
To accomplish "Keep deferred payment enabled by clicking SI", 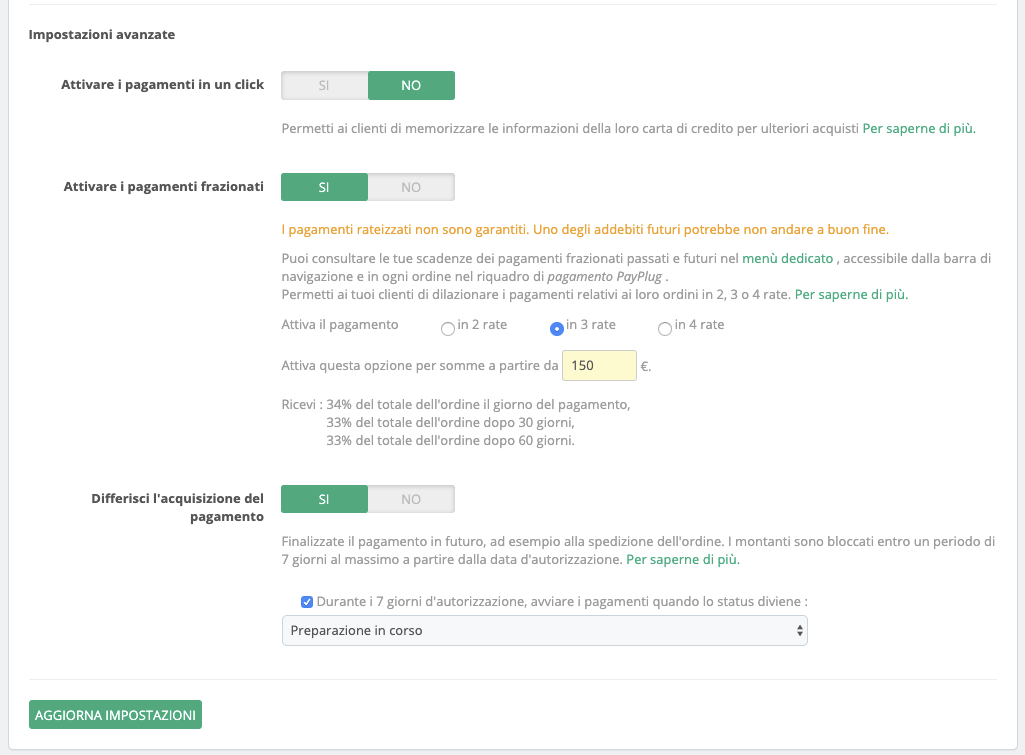I will [x=324, y=498].
